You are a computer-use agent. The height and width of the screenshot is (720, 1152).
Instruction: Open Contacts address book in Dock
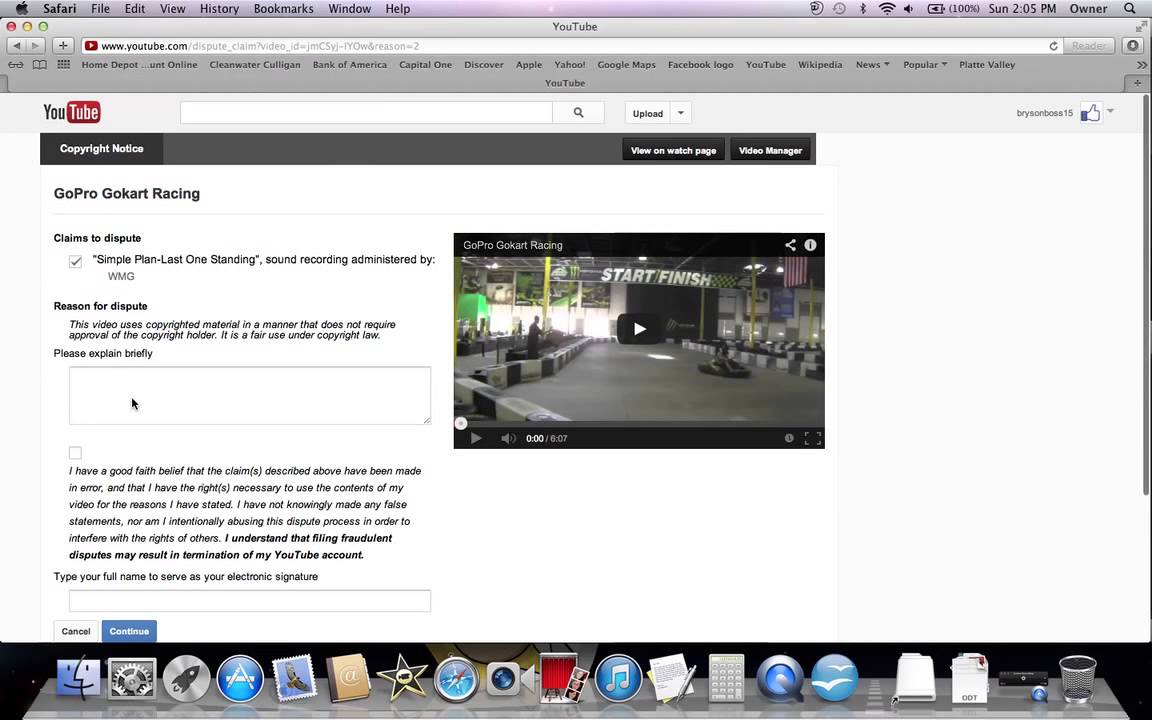(348, 677)
